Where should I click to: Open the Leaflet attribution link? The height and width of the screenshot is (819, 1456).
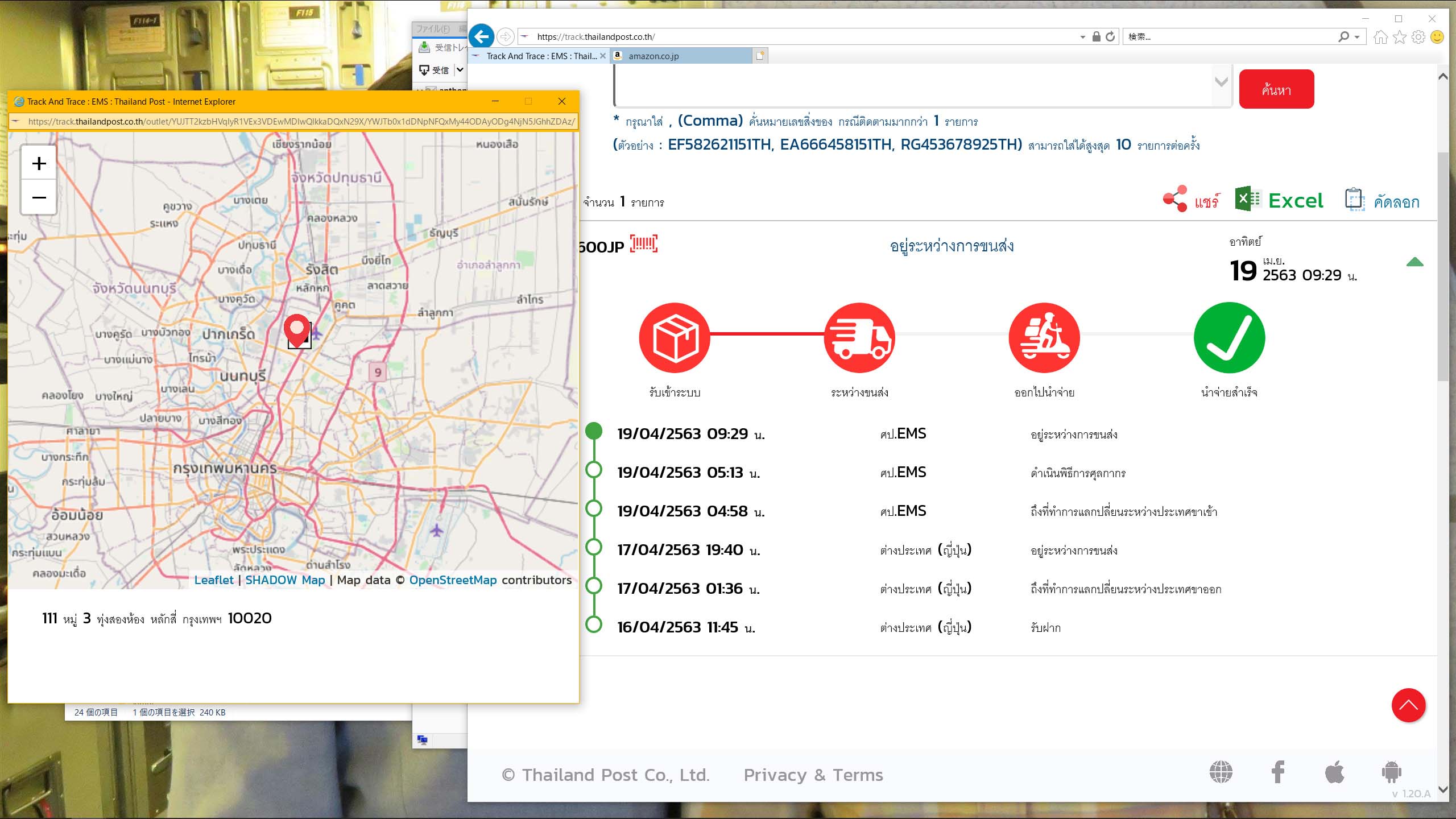pyautogui.click(x=214, y=580)
